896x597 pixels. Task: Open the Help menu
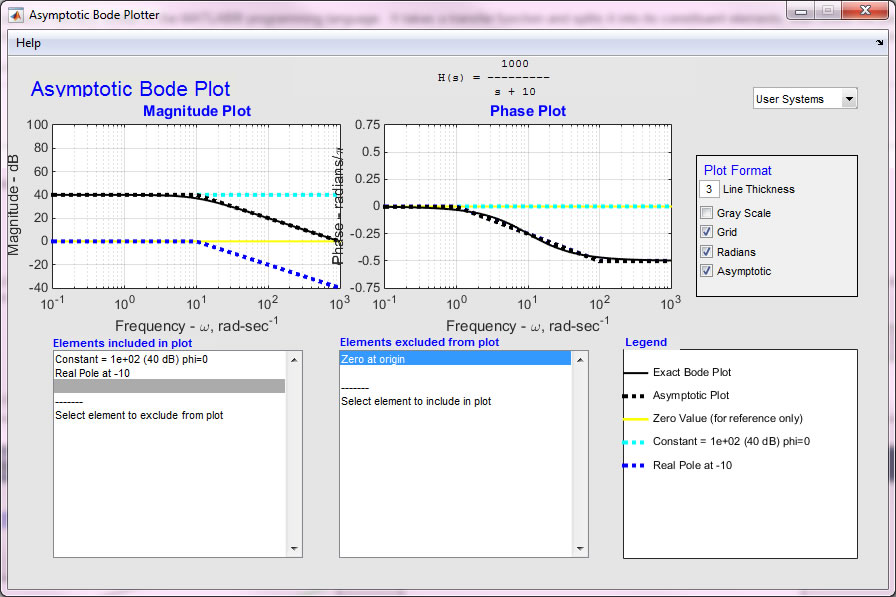28,43
